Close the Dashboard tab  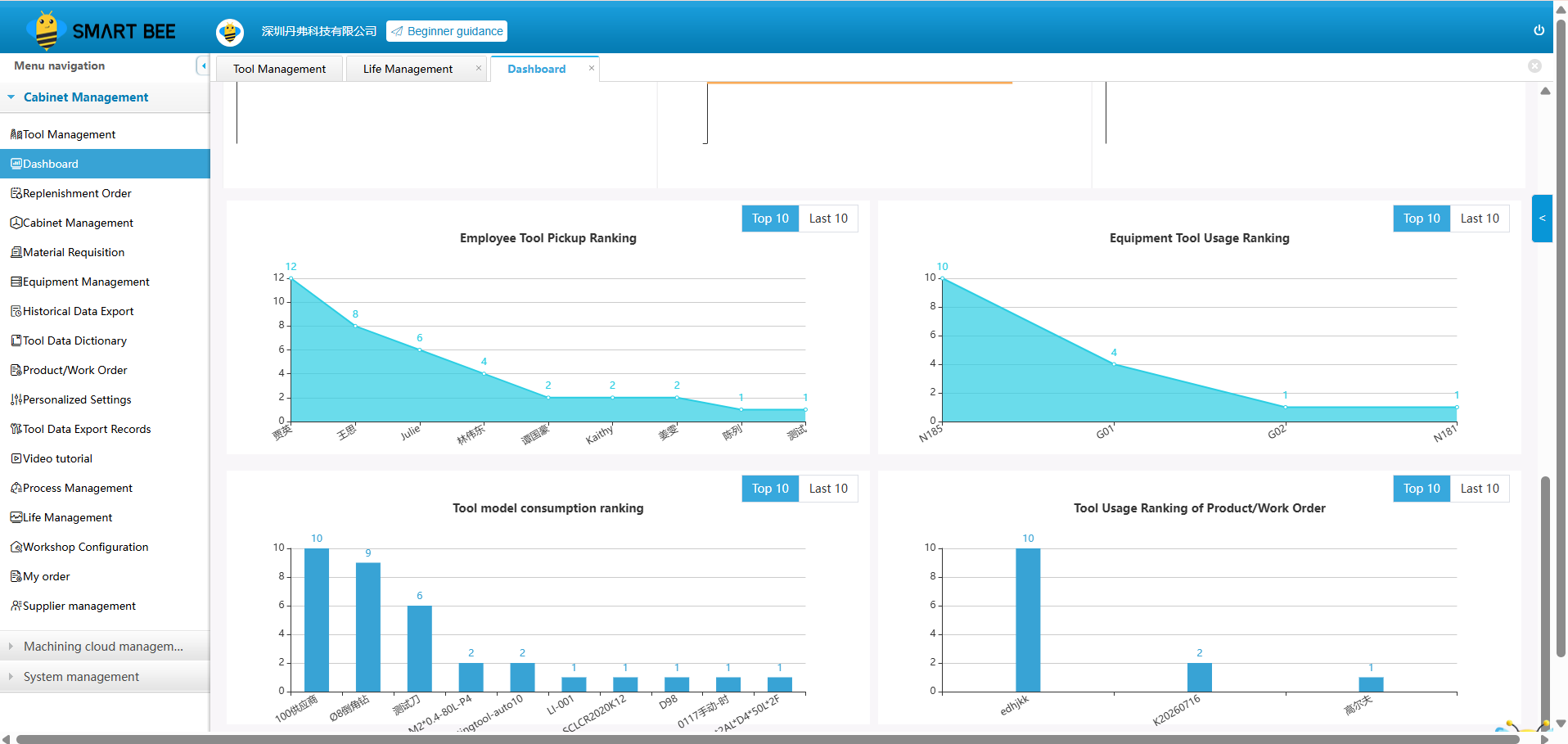click(x=592, y=68)
